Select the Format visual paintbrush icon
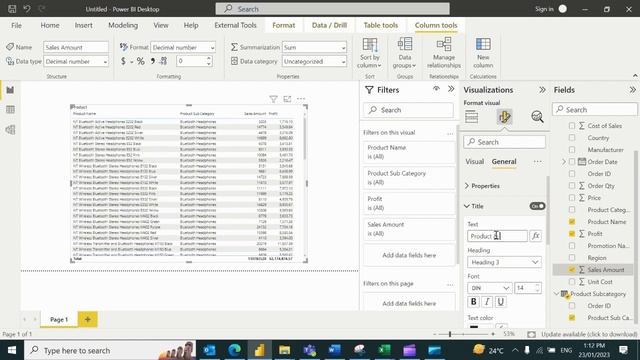 (504, 117)
